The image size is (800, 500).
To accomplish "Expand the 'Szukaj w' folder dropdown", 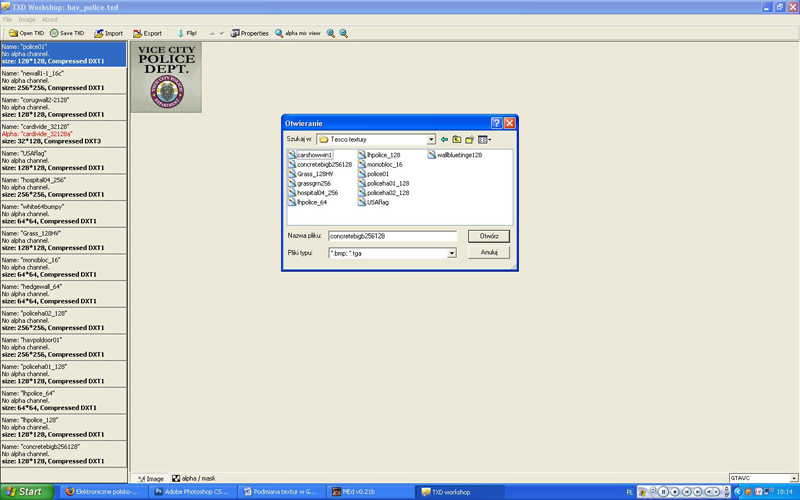I will (x=431, y=140).
